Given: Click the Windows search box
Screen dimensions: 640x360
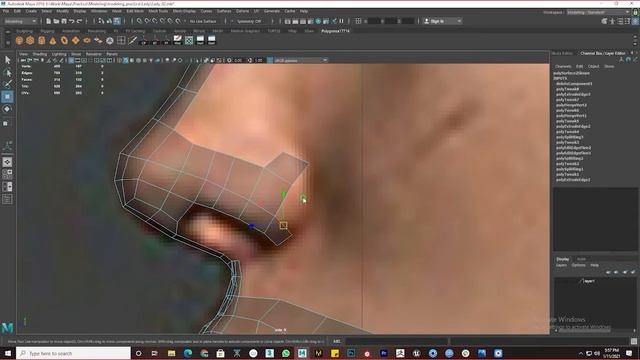Looking at the screenshot, I should (x=73, y=353).
